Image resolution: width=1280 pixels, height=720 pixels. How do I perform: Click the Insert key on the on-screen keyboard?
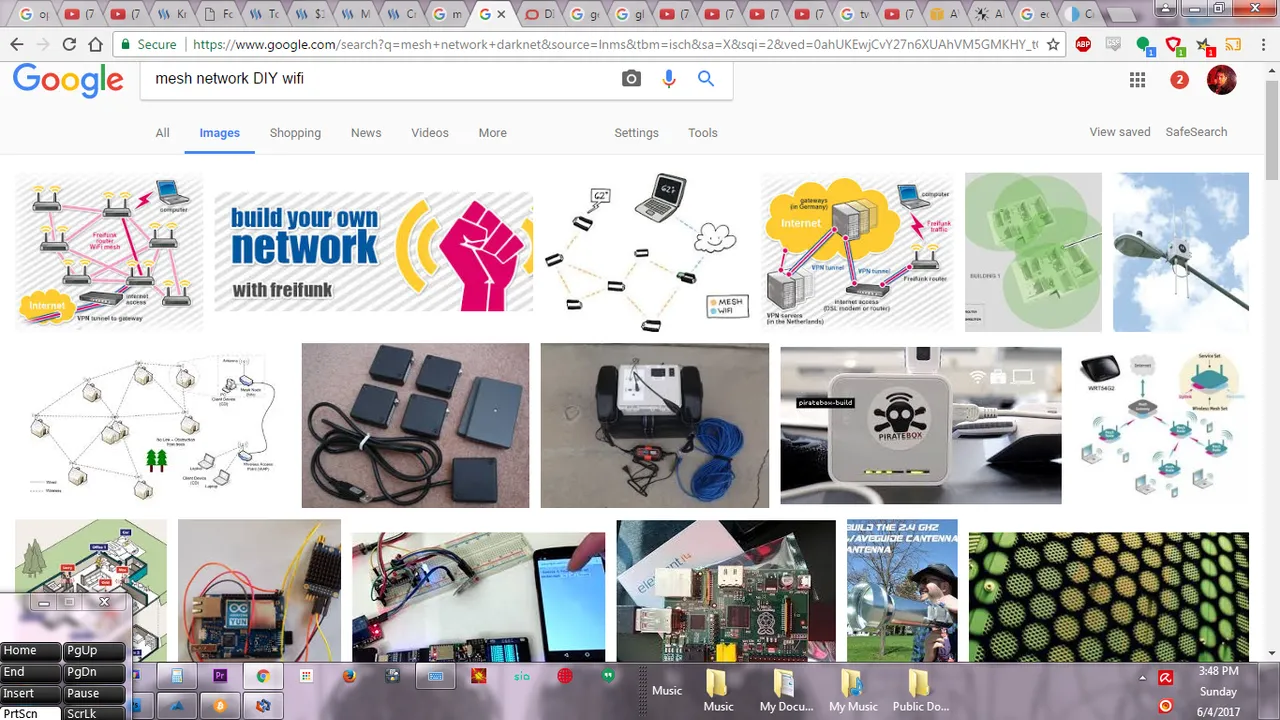pos(32,693)
